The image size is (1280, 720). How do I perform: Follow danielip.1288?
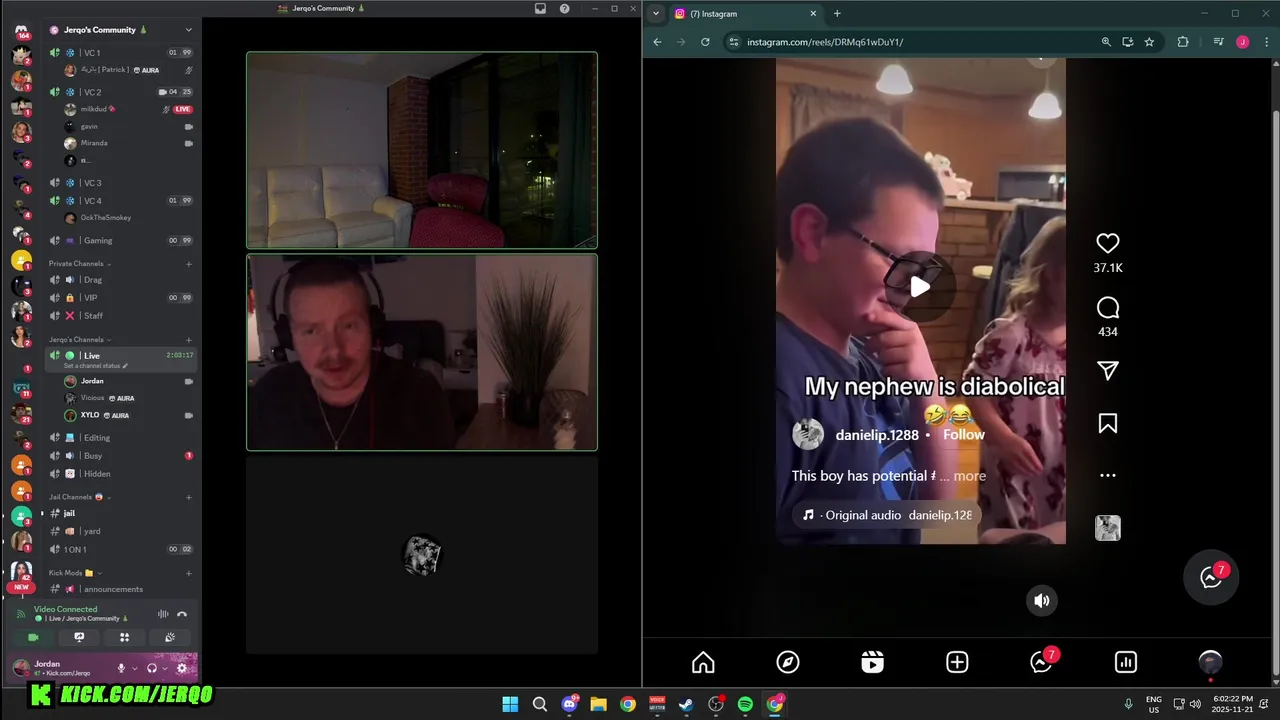tap(964, 435)
